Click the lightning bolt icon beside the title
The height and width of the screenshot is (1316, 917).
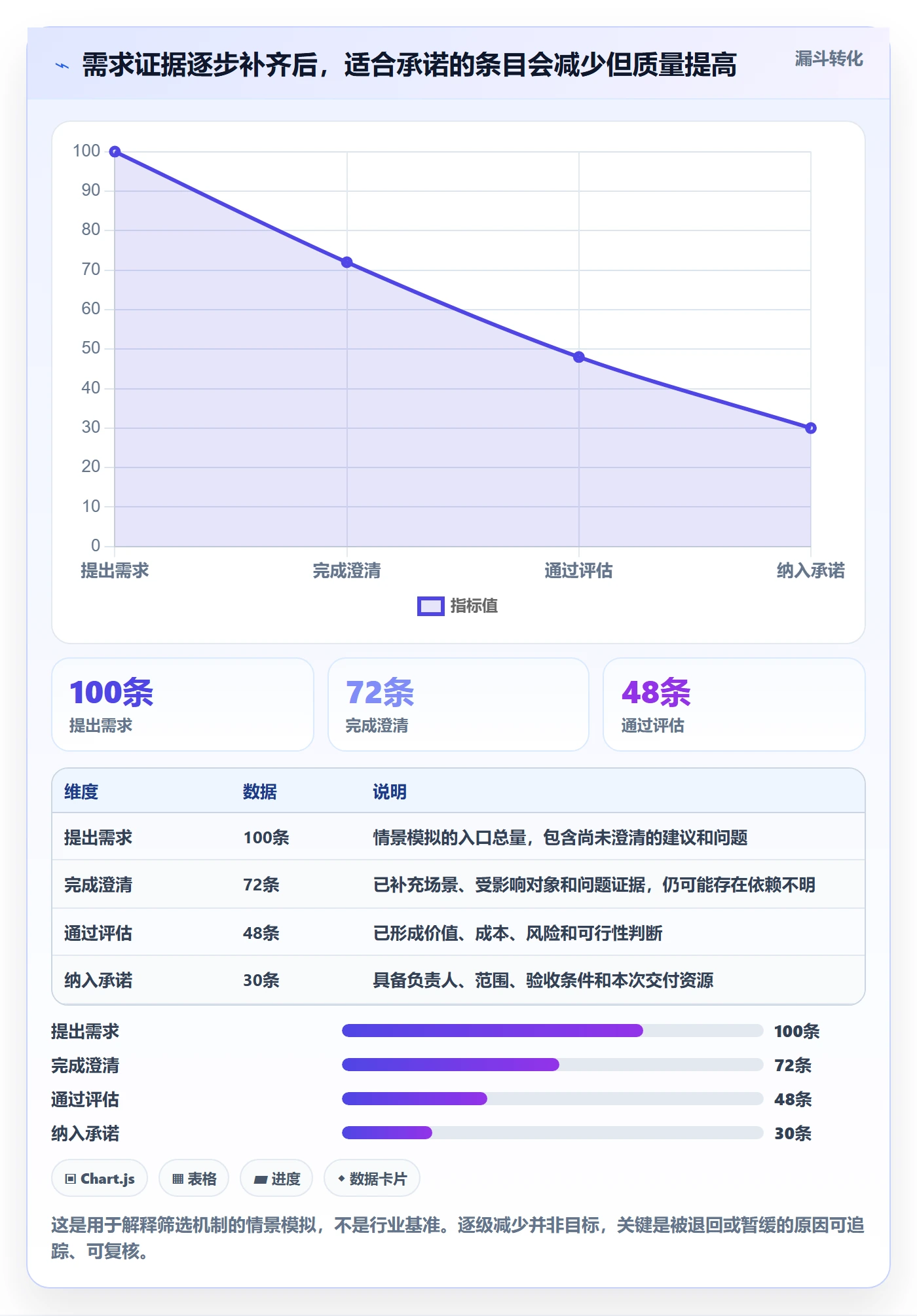(x=62, y=65)
